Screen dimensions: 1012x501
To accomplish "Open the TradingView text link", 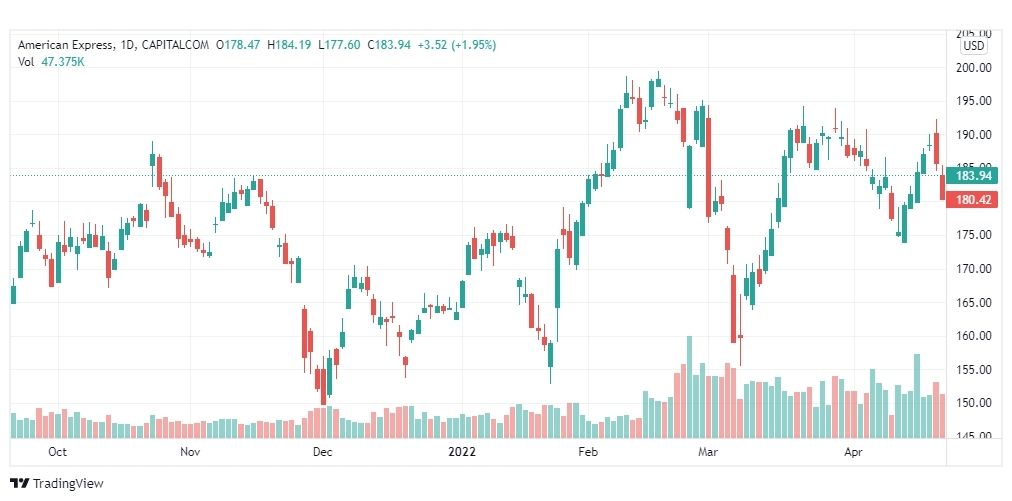I will tap(68, 483).
